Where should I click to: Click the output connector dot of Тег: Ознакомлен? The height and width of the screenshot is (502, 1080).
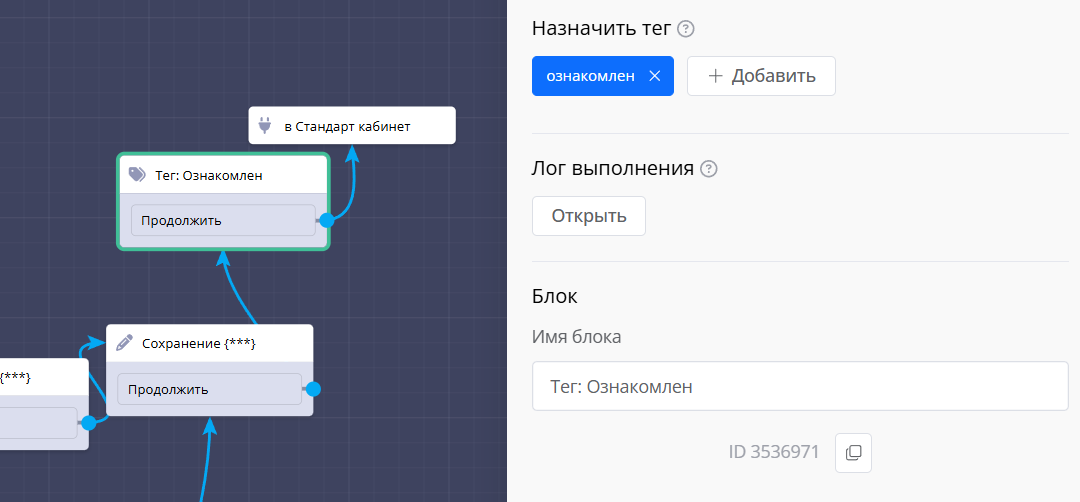[x=326, y=220]
